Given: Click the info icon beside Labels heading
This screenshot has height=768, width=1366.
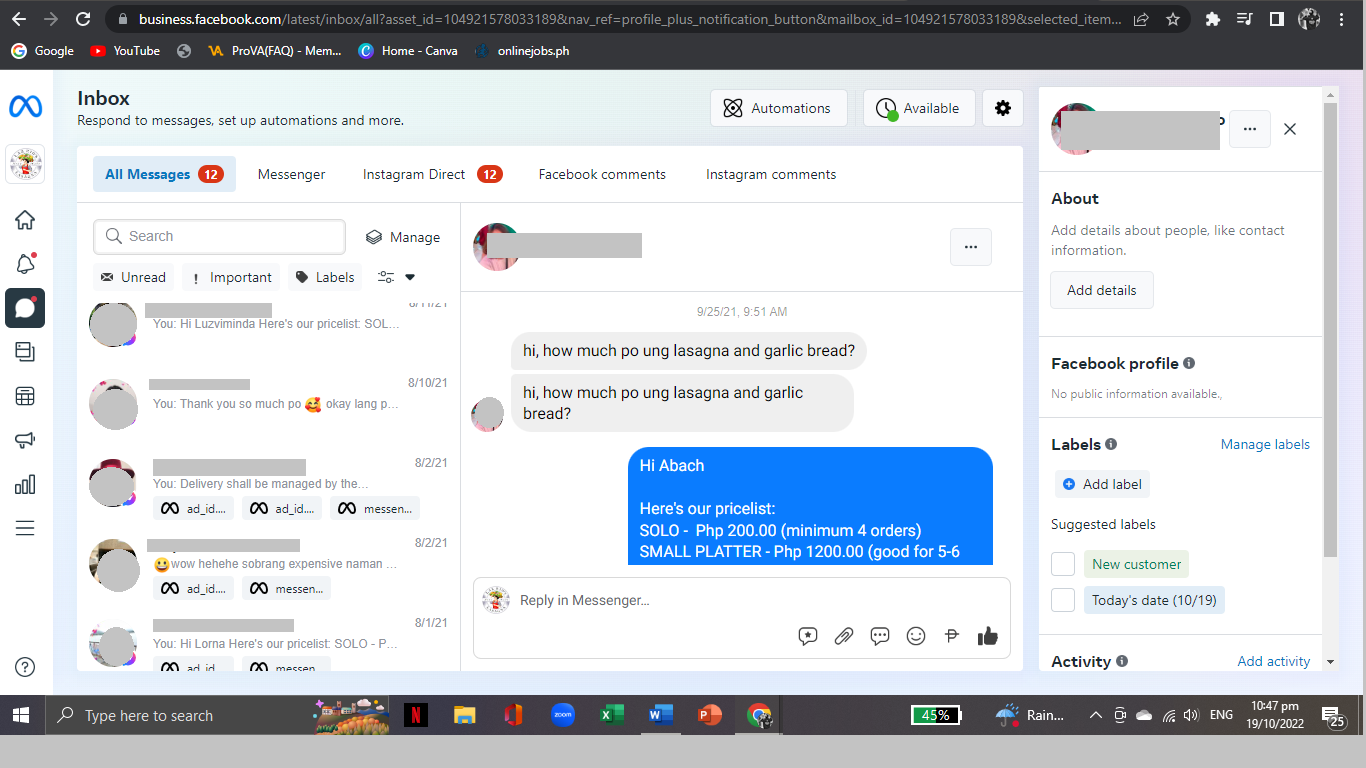Looking at the screenshot, I should coord(1111,444).
